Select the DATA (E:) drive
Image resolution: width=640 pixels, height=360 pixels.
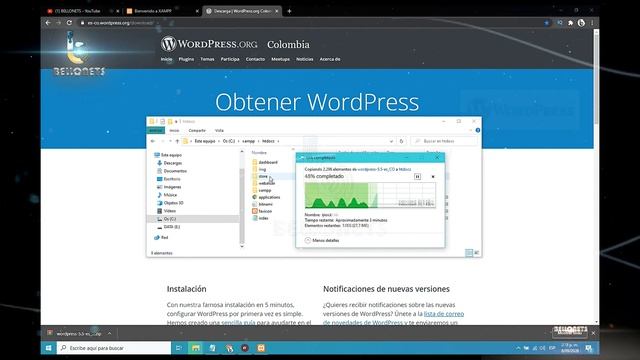click(168, 227)
